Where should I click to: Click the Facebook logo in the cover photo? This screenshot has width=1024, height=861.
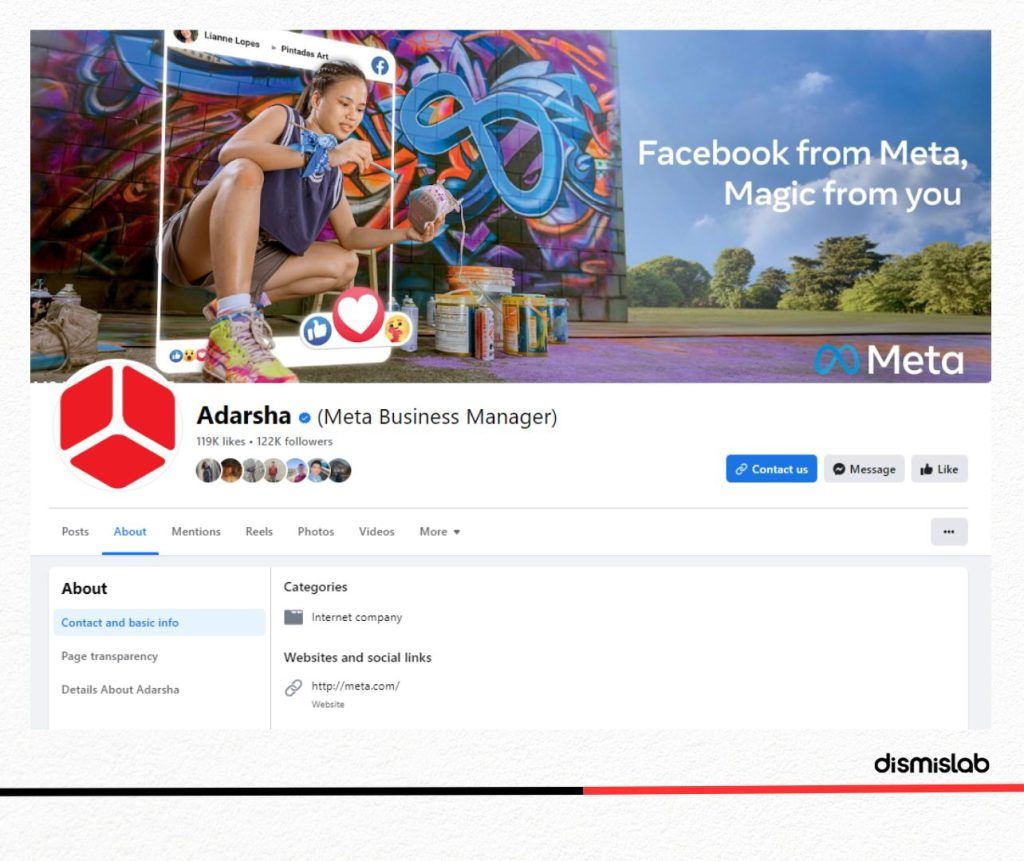(x=380, y=65)
